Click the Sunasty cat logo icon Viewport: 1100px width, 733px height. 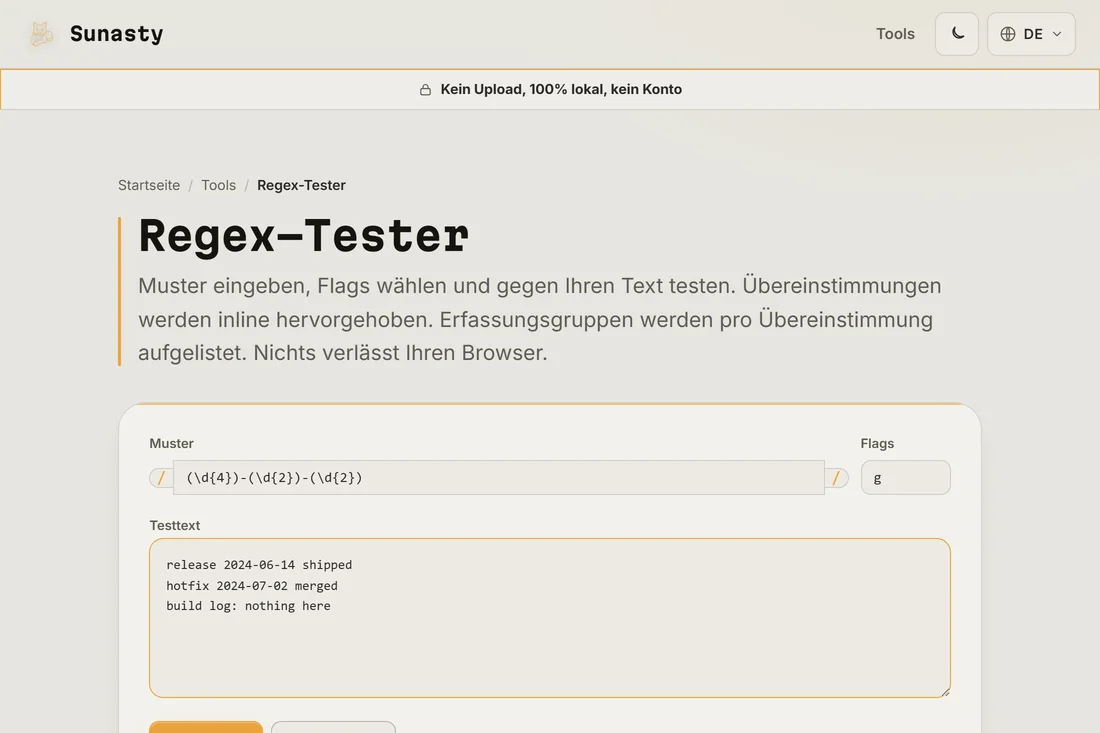41,34
